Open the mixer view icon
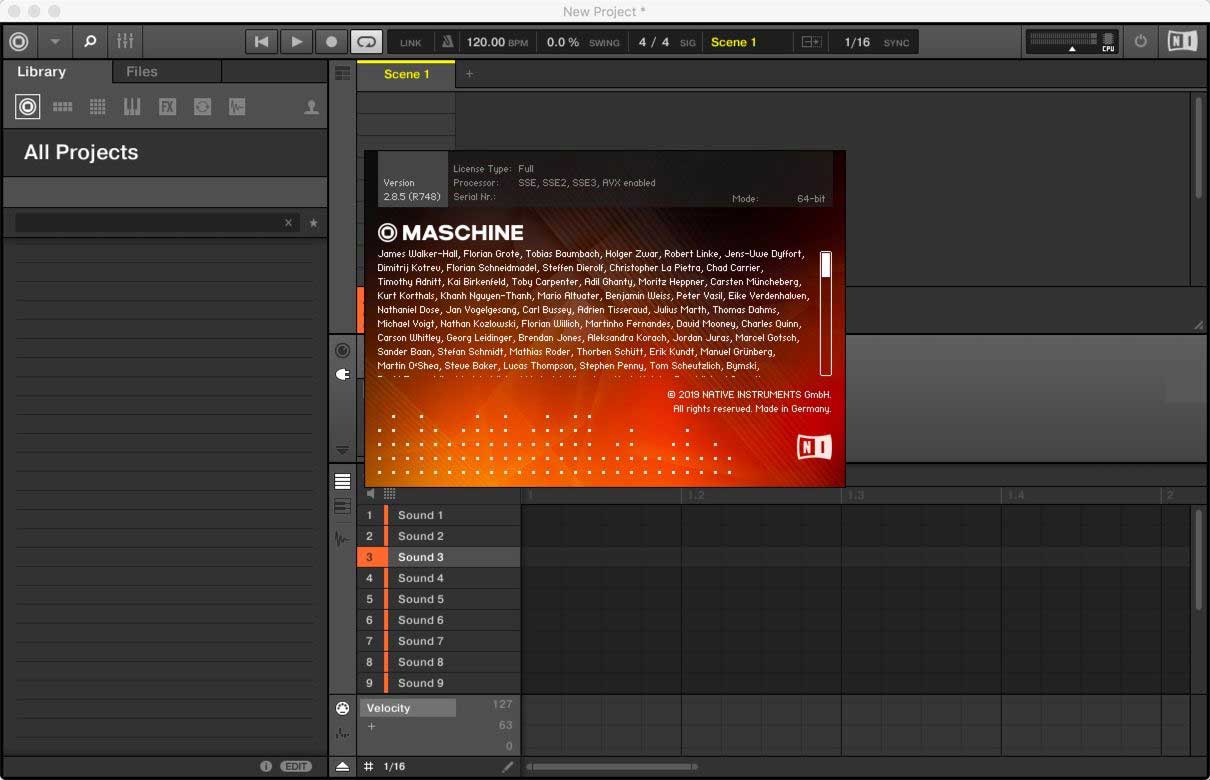This screenshot has height=780, width=1210. pos(125,42)
